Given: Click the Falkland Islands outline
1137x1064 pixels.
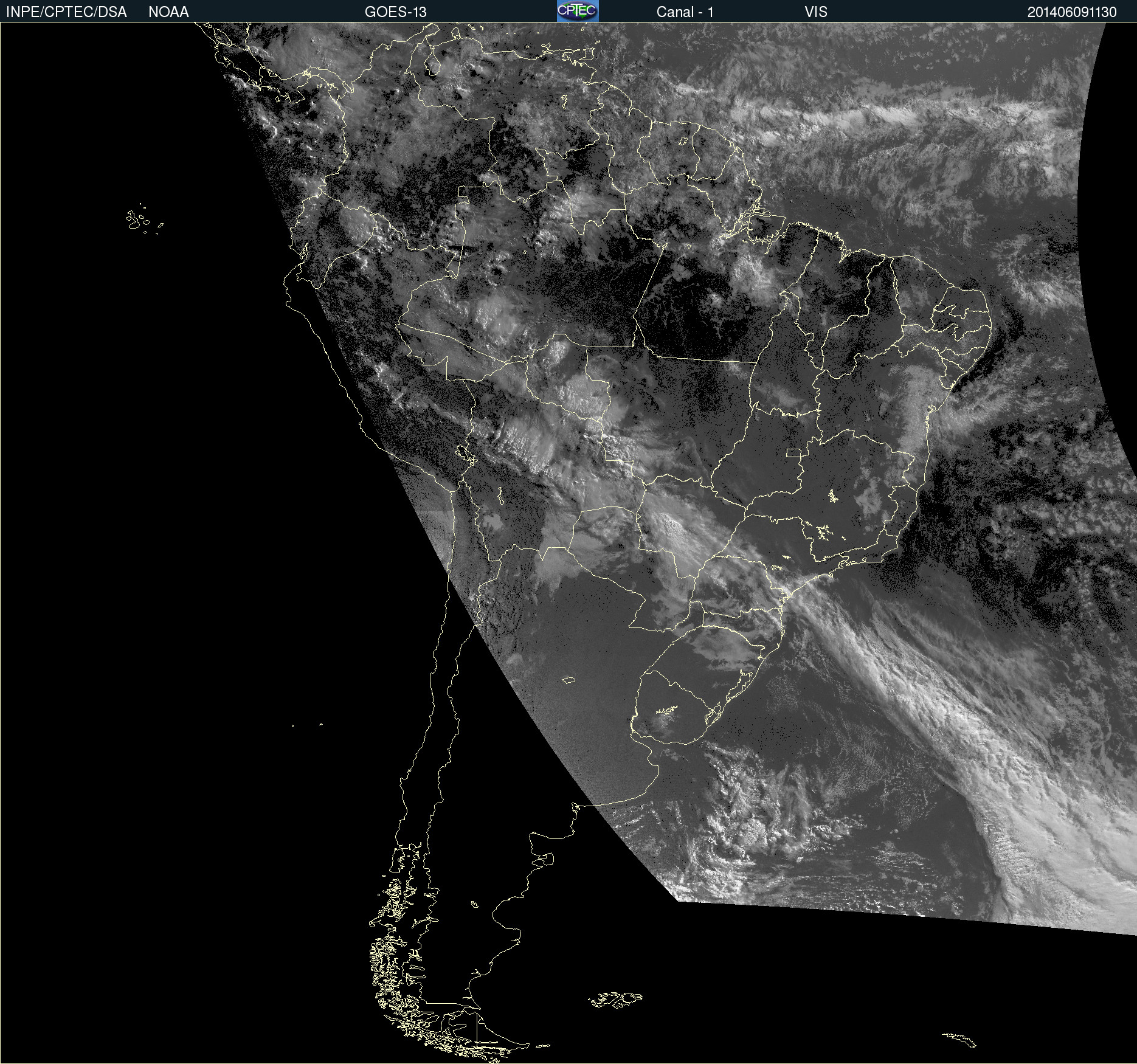Looking at the screenshot, I should (615, 1000).
